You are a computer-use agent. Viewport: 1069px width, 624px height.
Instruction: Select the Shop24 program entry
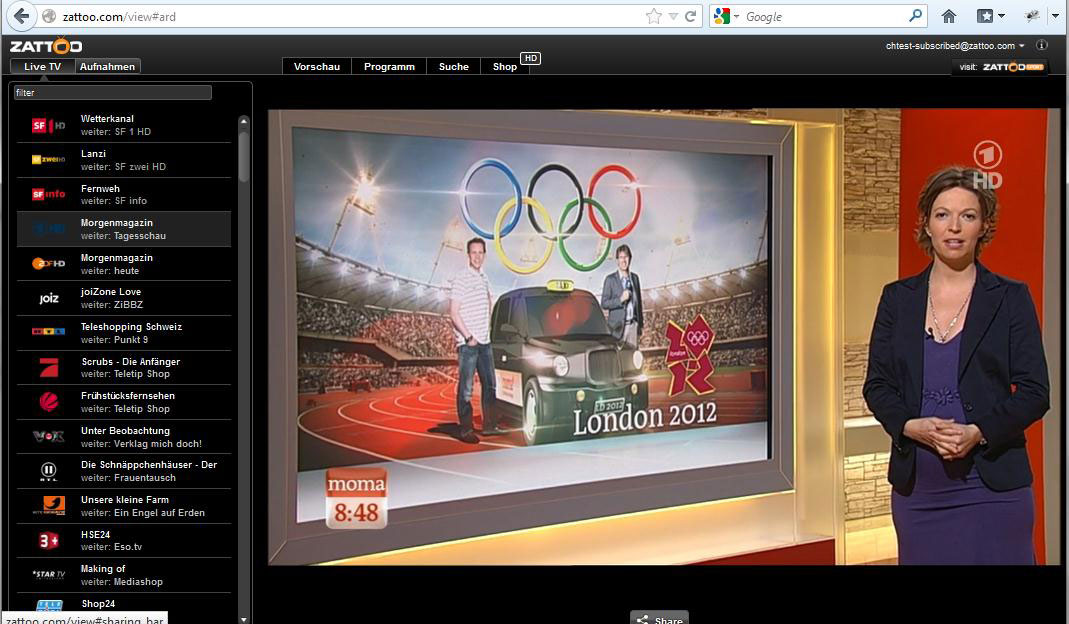coord(124,604)
